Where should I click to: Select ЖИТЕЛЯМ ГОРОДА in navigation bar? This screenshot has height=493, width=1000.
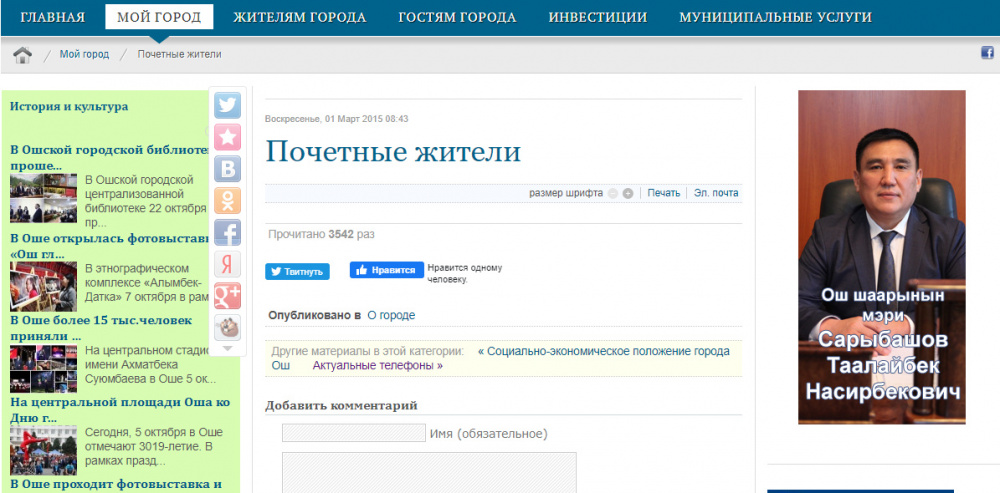point(299,17)
